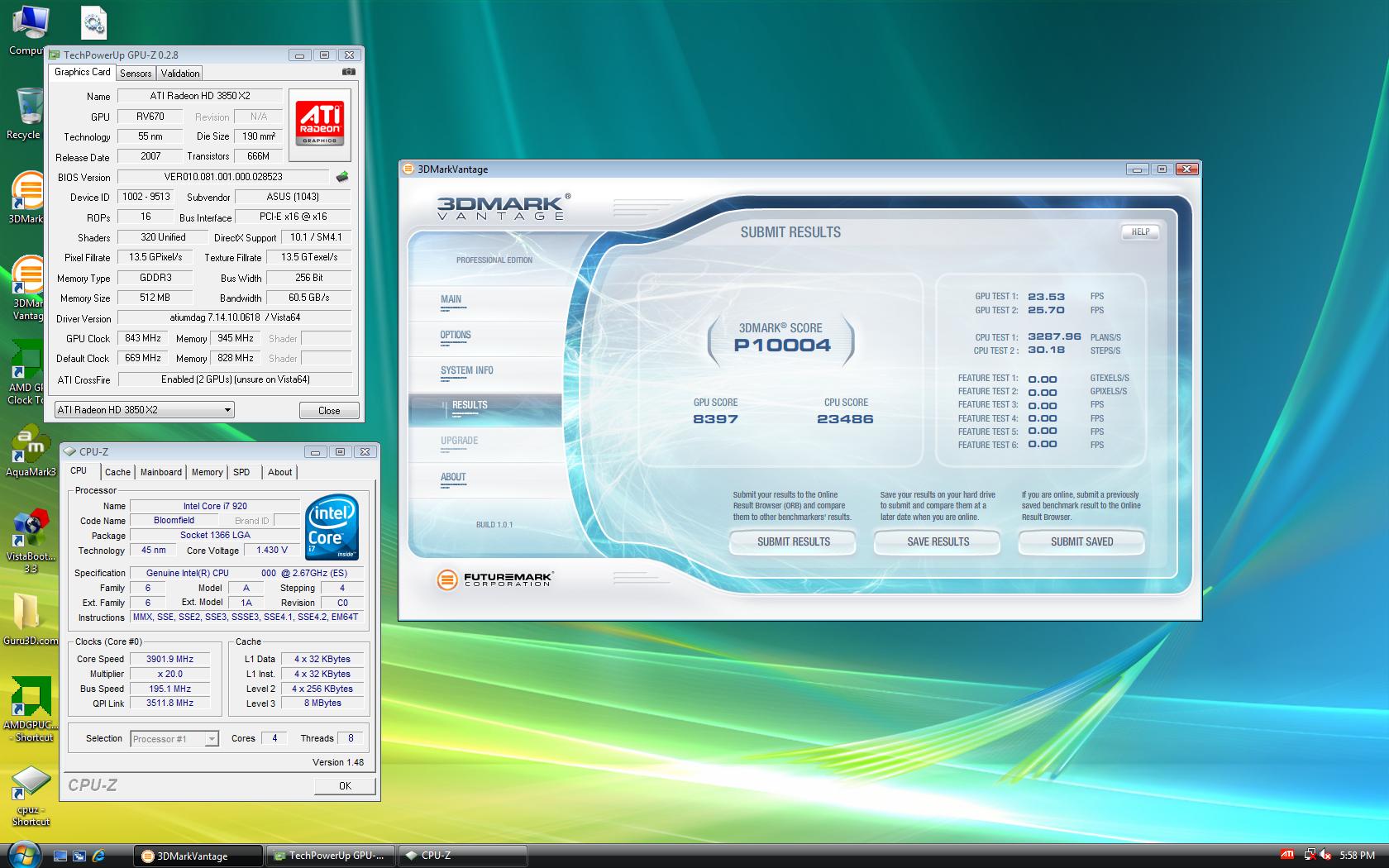Open the 3DMark desktop shortcut
The image size is (1389, 868).
click(26, 197)
